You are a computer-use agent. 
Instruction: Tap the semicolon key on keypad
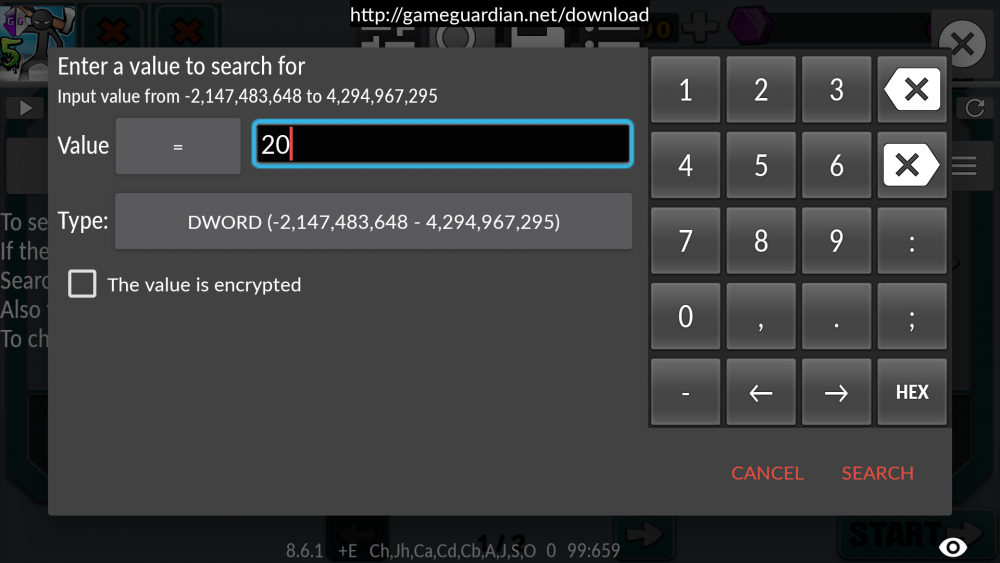tap(912, 316)
